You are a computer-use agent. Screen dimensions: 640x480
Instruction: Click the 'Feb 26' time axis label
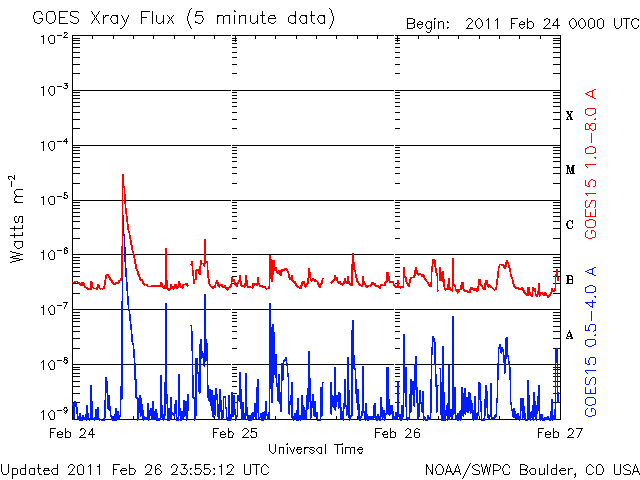tap(397, 434)
